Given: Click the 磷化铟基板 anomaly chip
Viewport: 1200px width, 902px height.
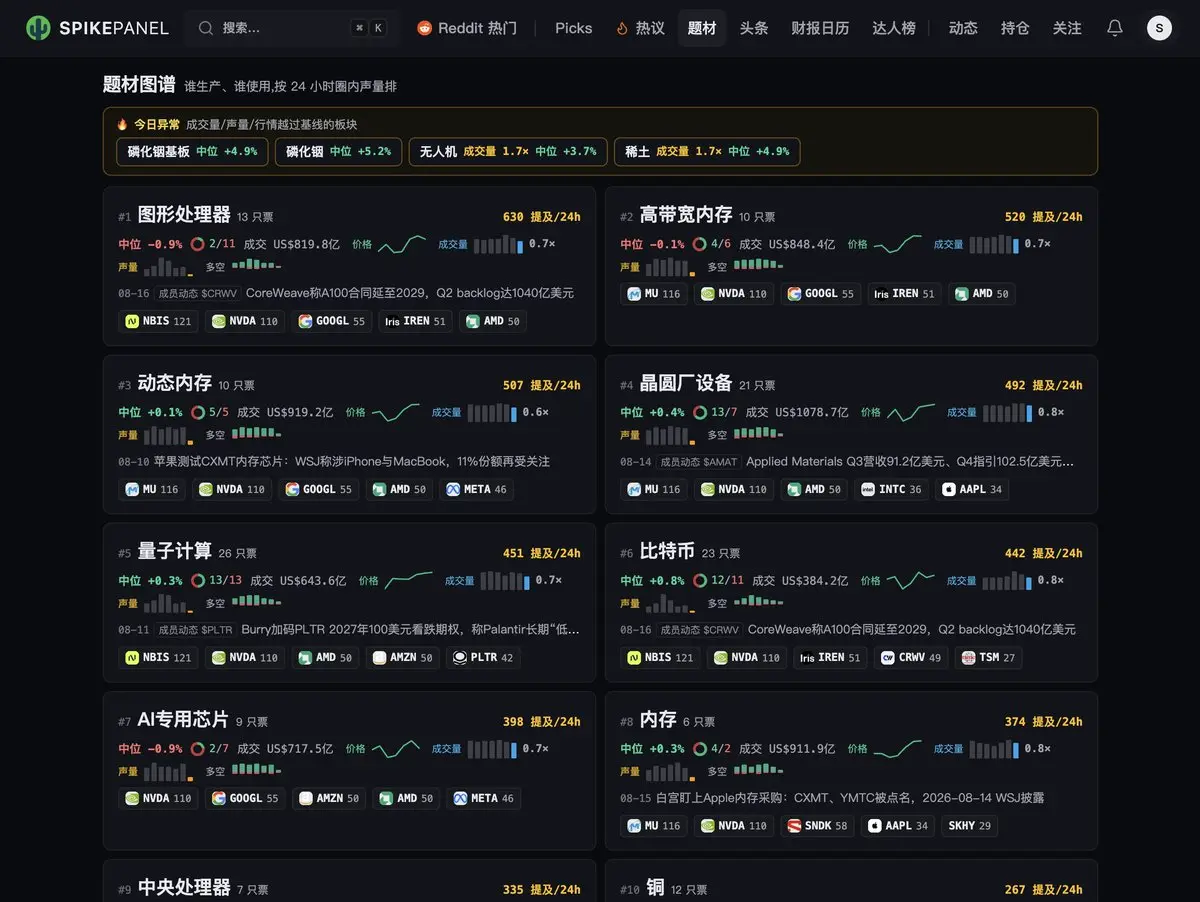Looking at the screenshot, I should pos(192,151).
